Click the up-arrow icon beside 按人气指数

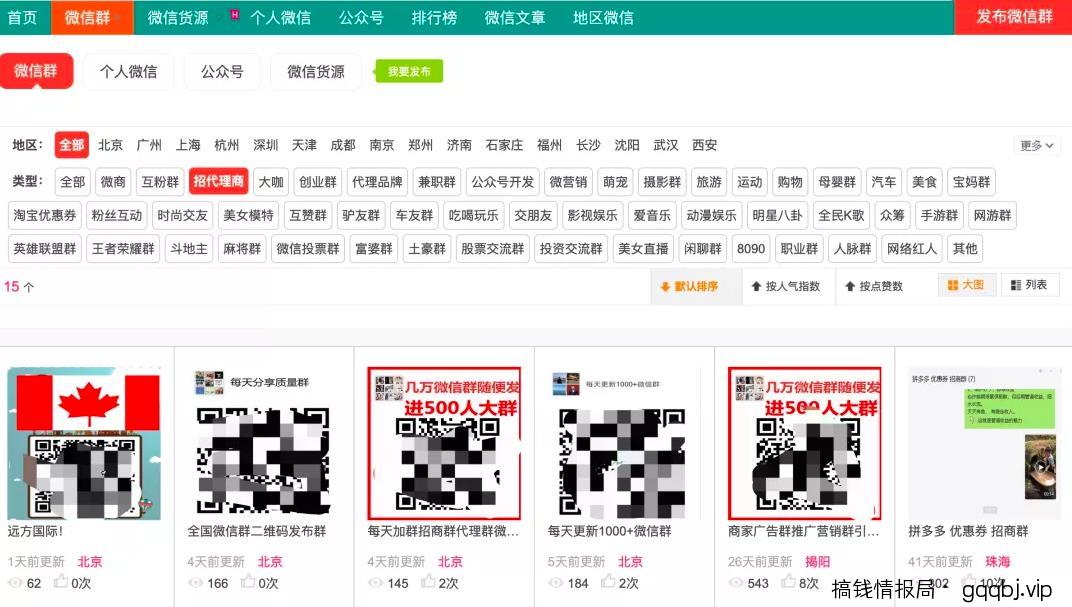point(758,284)
